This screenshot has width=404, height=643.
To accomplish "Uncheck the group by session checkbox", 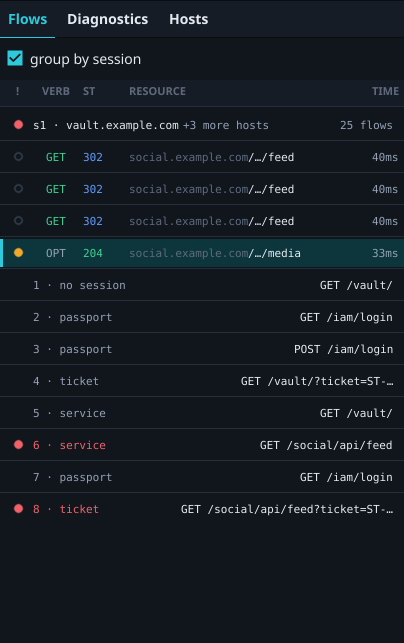I will click(15, 59).
